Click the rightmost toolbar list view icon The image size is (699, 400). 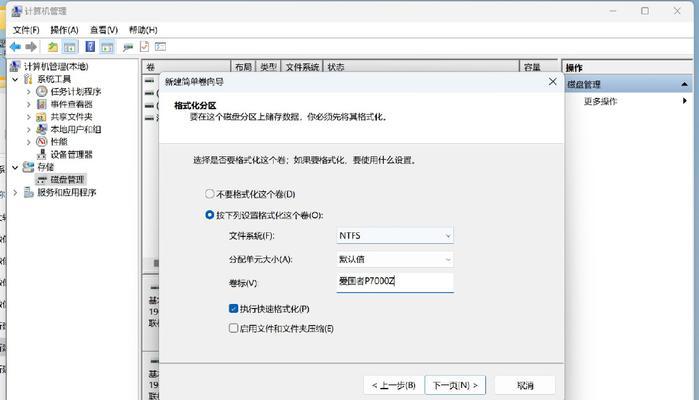pos(160,46)
